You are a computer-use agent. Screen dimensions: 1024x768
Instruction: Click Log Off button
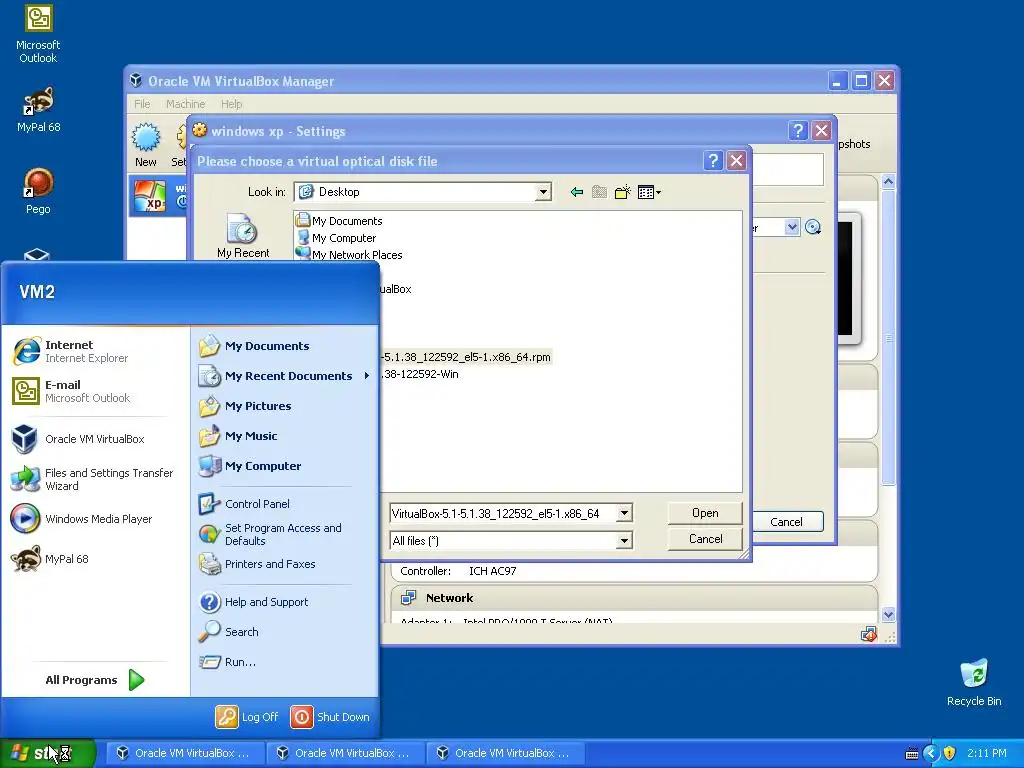pos(247,717)
